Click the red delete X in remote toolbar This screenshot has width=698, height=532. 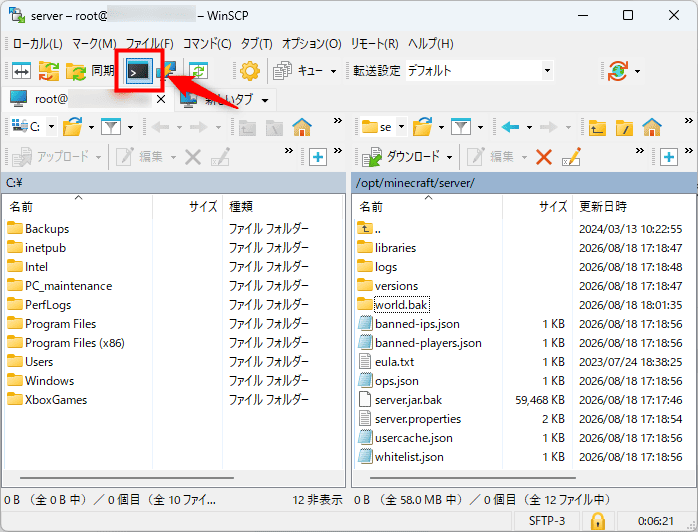pos(544,157)
